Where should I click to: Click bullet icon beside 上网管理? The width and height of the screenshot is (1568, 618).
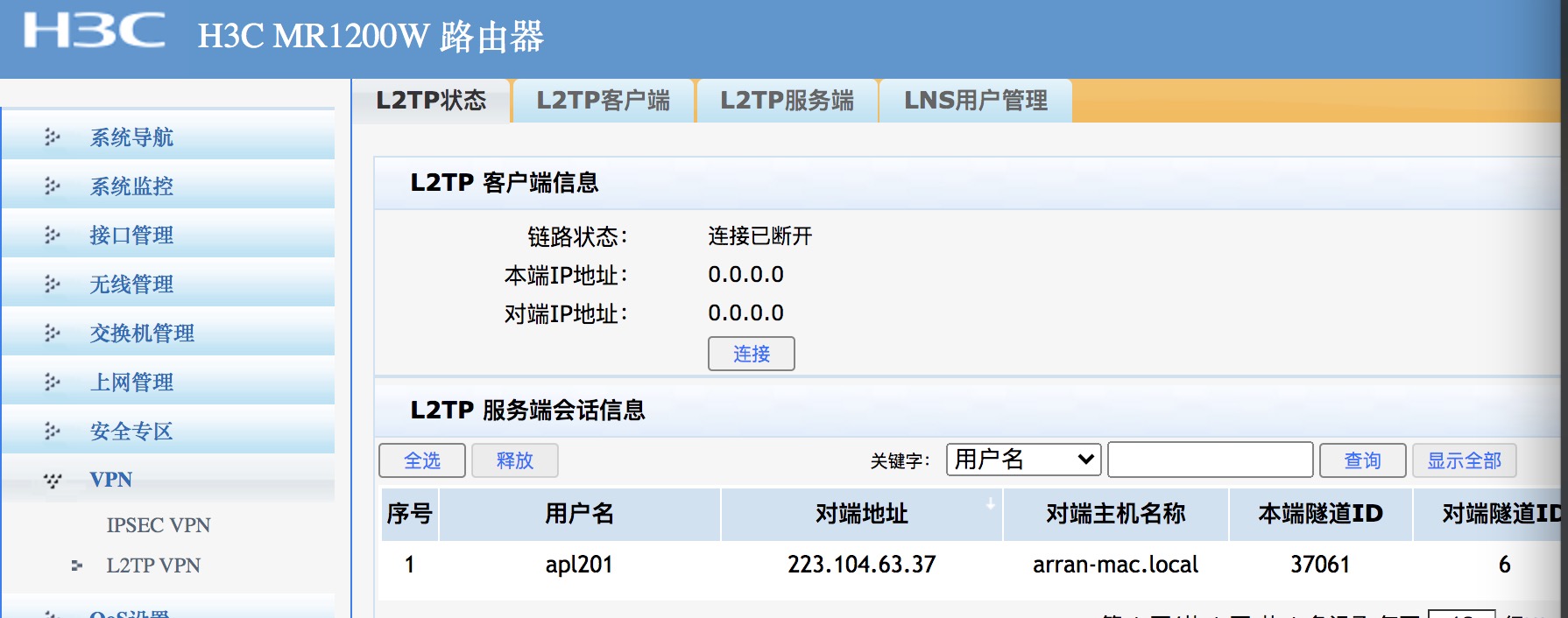[x=53, y=383]
